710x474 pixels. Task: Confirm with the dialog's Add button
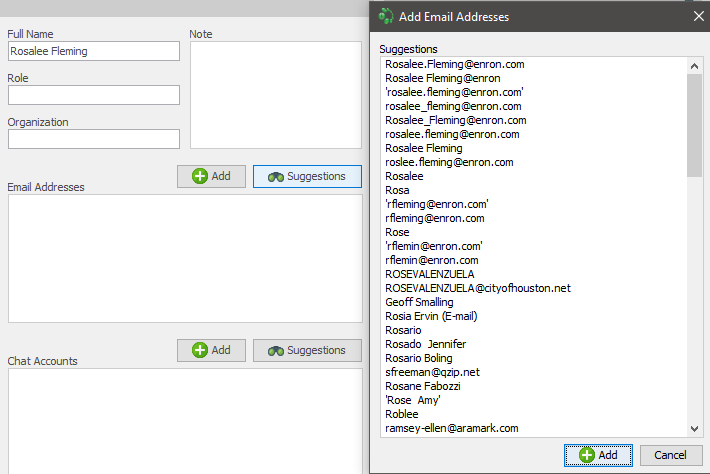tap(597, 455)
